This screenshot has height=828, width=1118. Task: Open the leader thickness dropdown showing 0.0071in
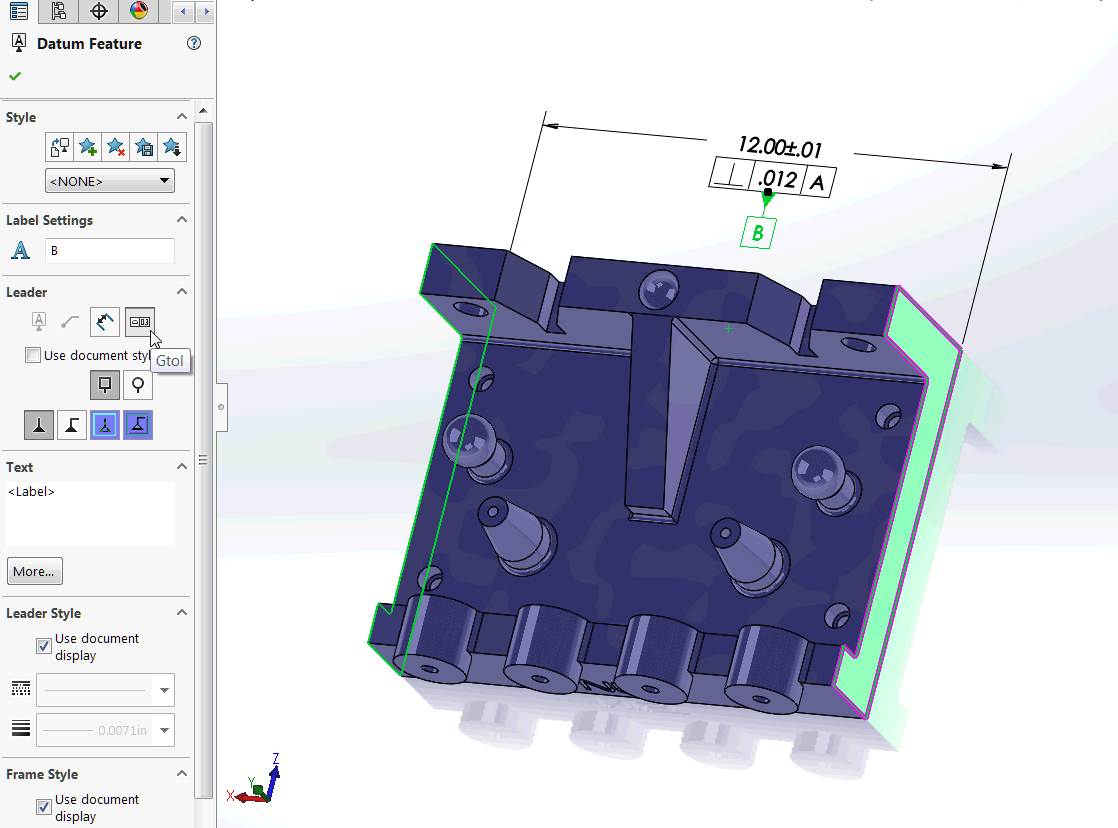coord(163,730)
